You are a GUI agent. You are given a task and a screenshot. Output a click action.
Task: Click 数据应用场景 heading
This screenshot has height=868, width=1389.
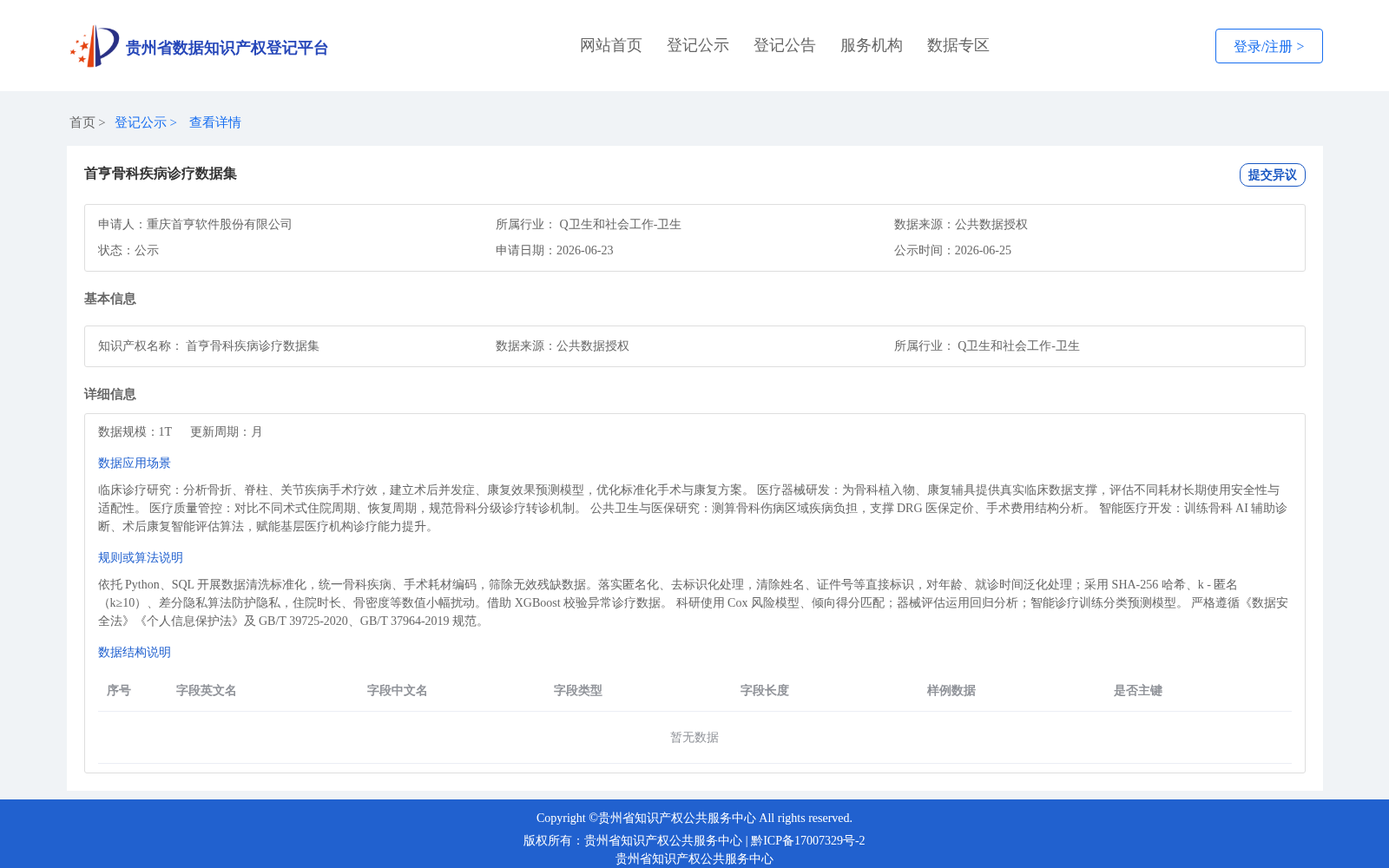(135, 463)
